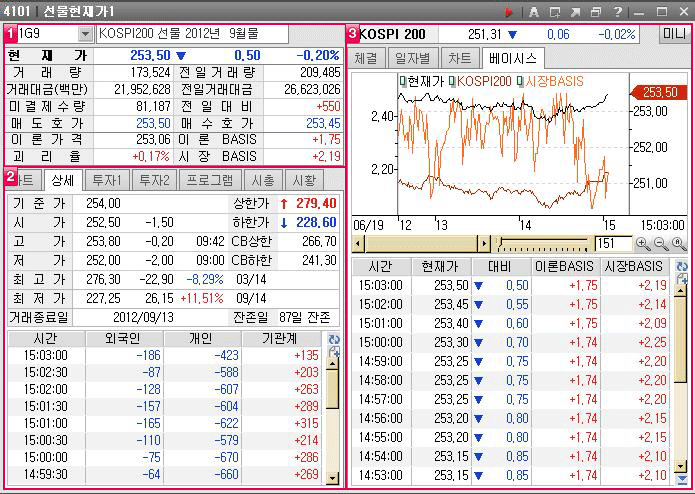The image size is (695, 494).
Task: Select the 14:59:00 row in basis table
Action: [512, 362]
